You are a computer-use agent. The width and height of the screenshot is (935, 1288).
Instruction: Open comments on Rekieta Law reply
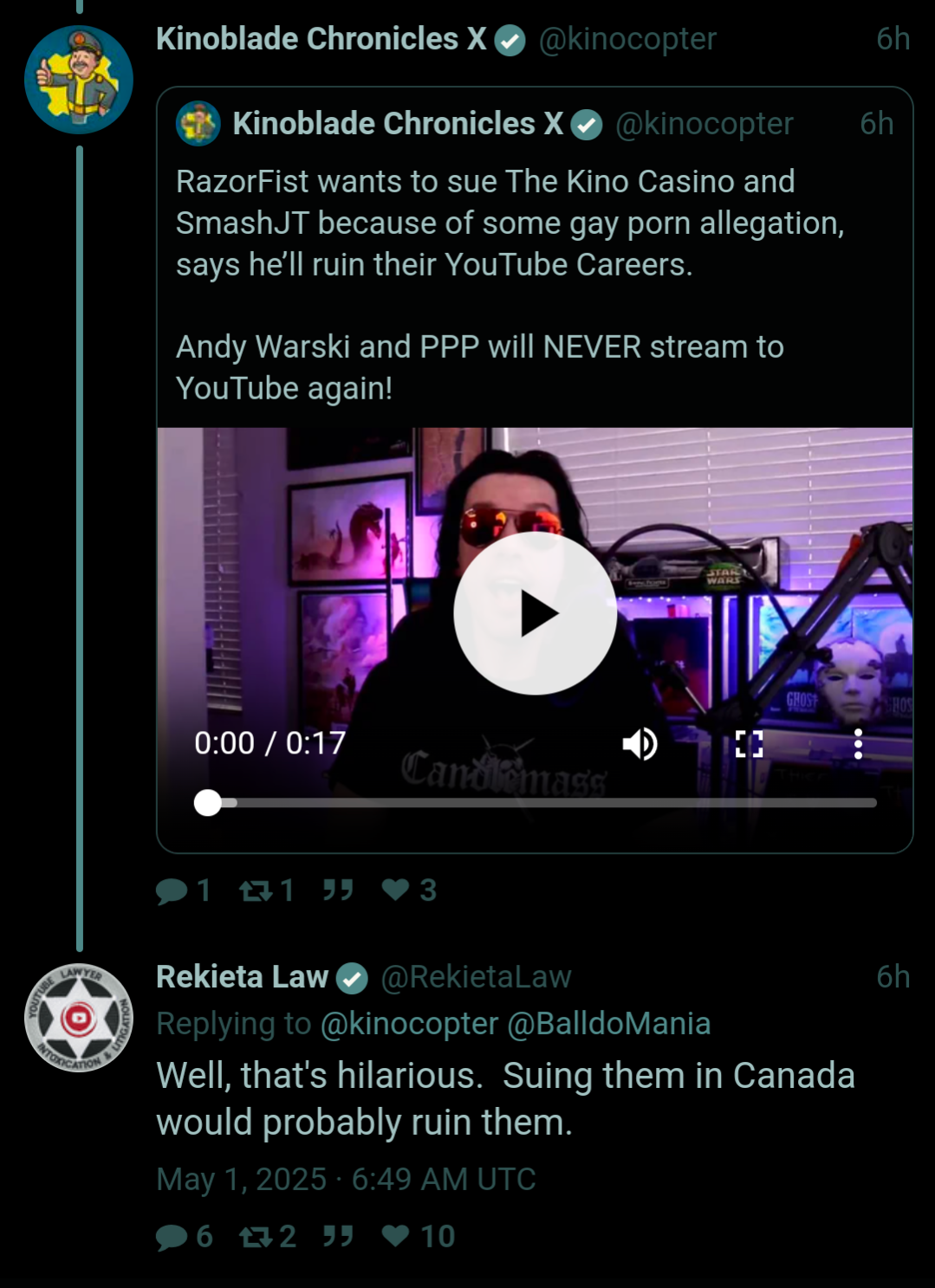pyautogui.click(x=184, y=1236)
